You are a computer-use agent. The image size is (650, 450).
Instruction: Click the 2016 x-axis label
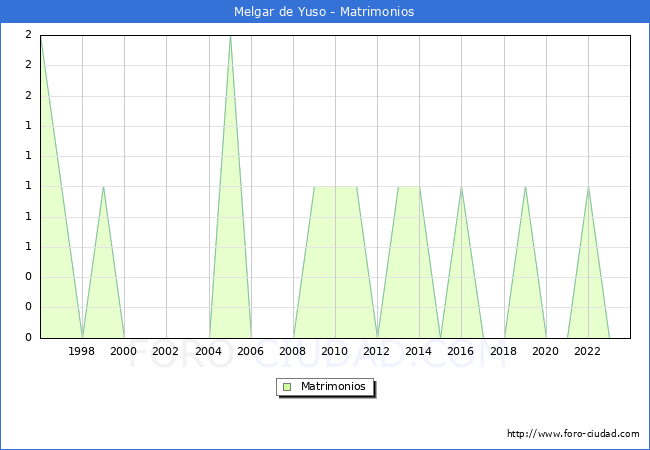[x=461, y=351]
